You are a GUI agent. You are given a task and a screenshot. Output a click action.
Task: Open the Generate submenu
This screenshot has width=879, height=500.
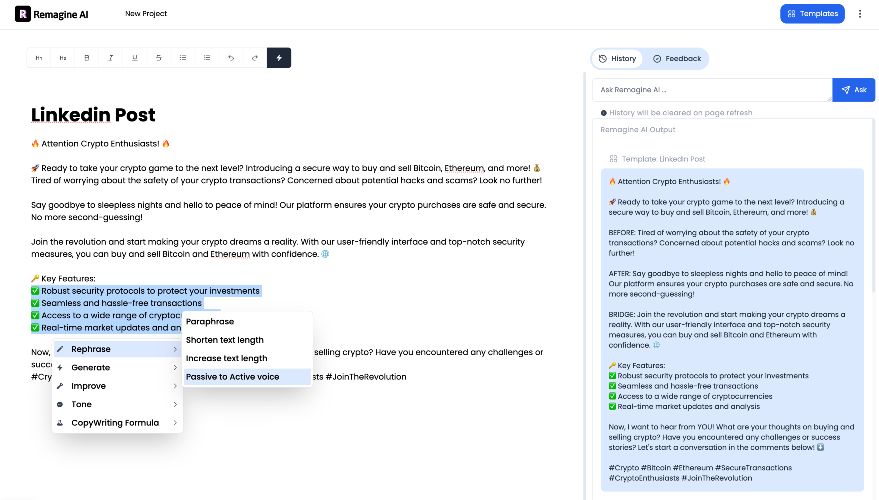pos(117,368)
